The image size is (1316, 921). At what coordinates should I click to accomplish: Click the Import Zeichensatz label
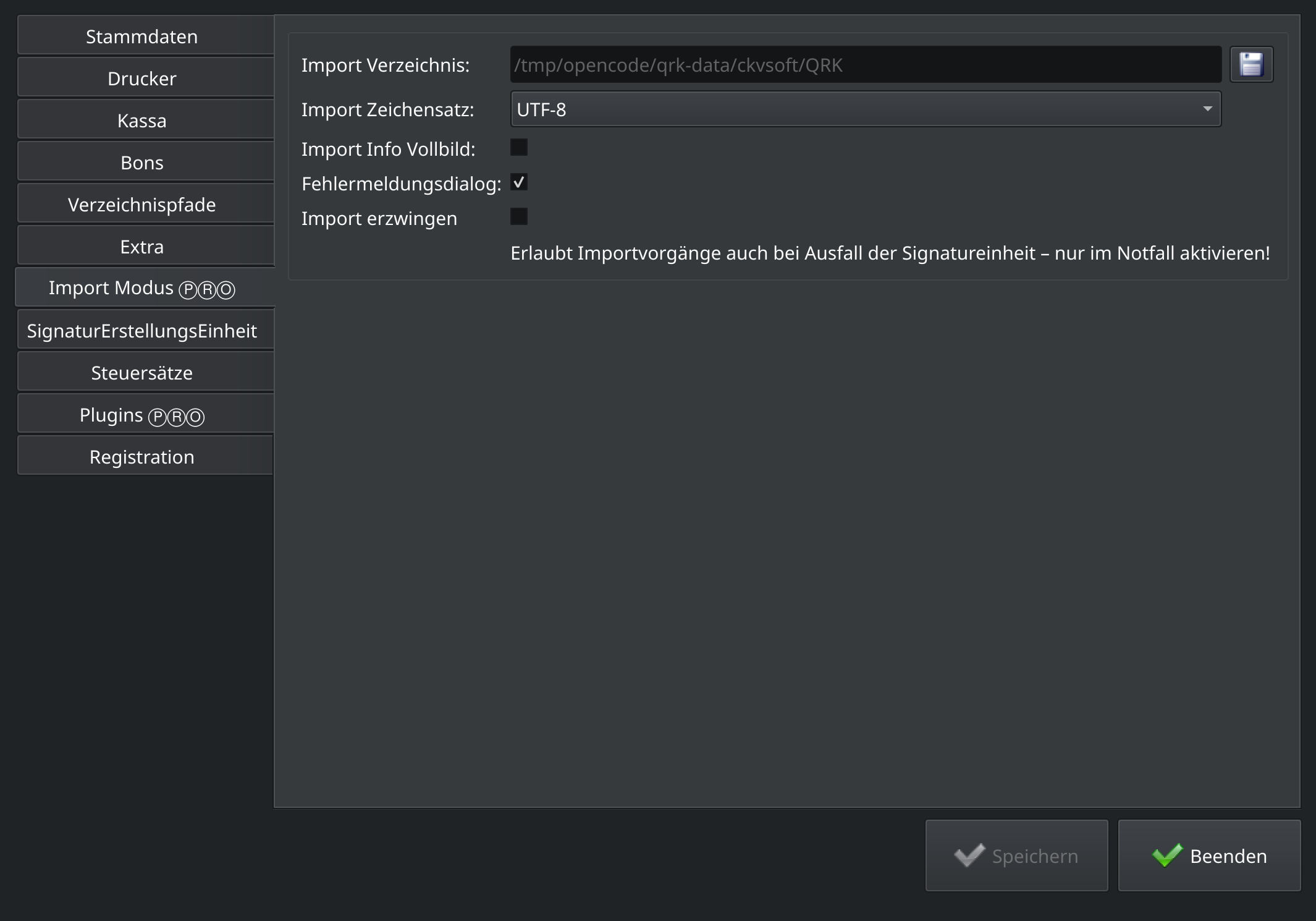(x=388, y=109)
